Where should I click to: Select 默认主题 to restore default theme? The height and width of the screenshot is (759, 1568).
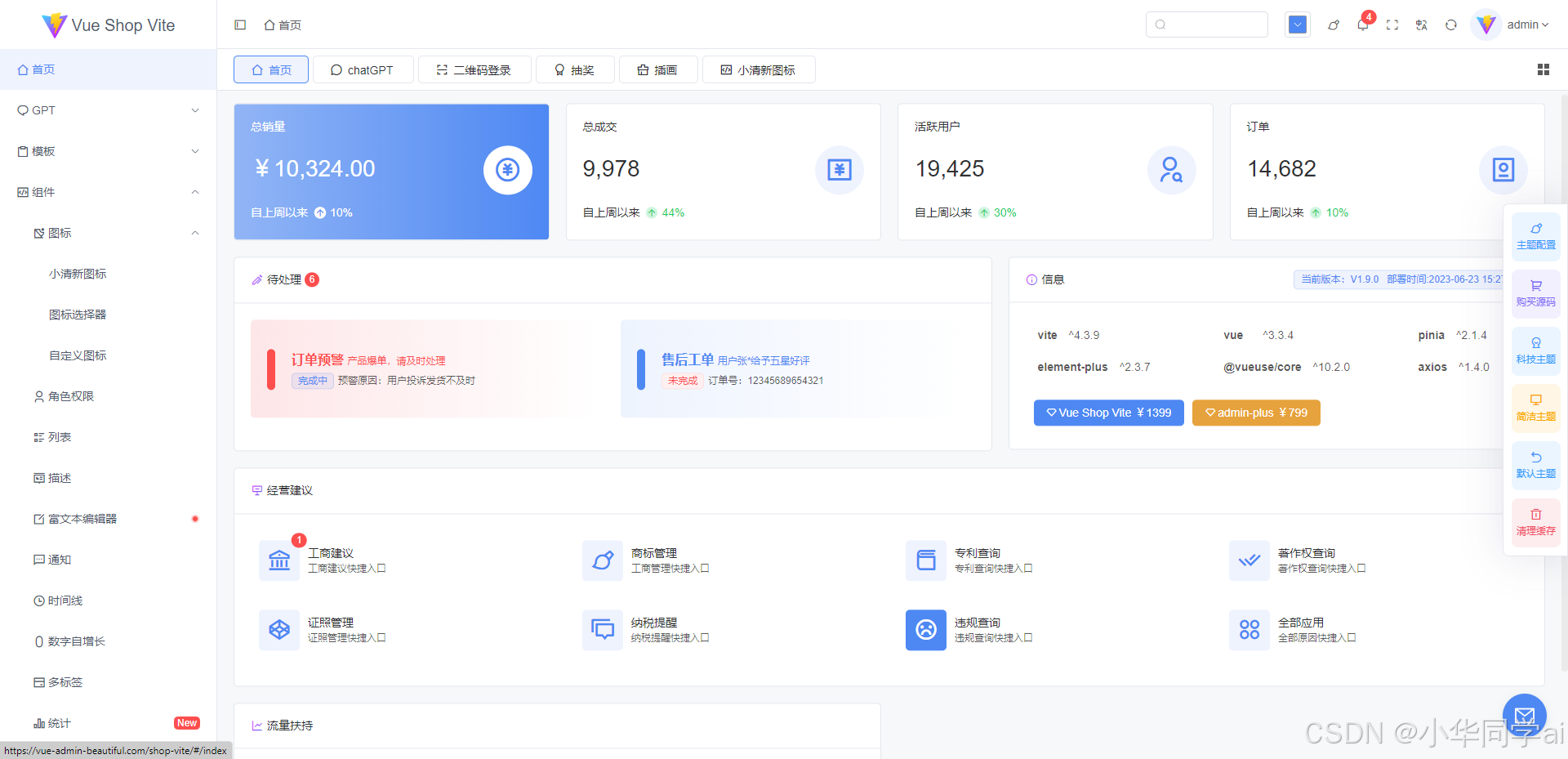coord(1535,465)
